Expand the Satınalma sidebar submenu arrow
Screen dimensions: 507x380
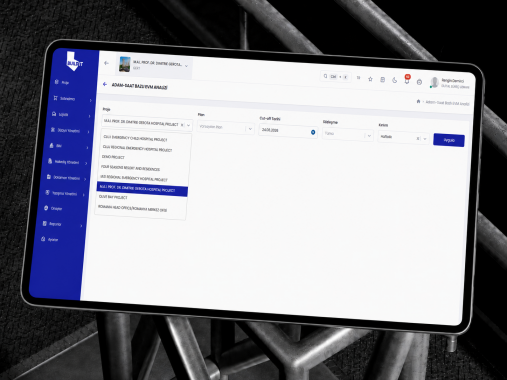(91, 100)
